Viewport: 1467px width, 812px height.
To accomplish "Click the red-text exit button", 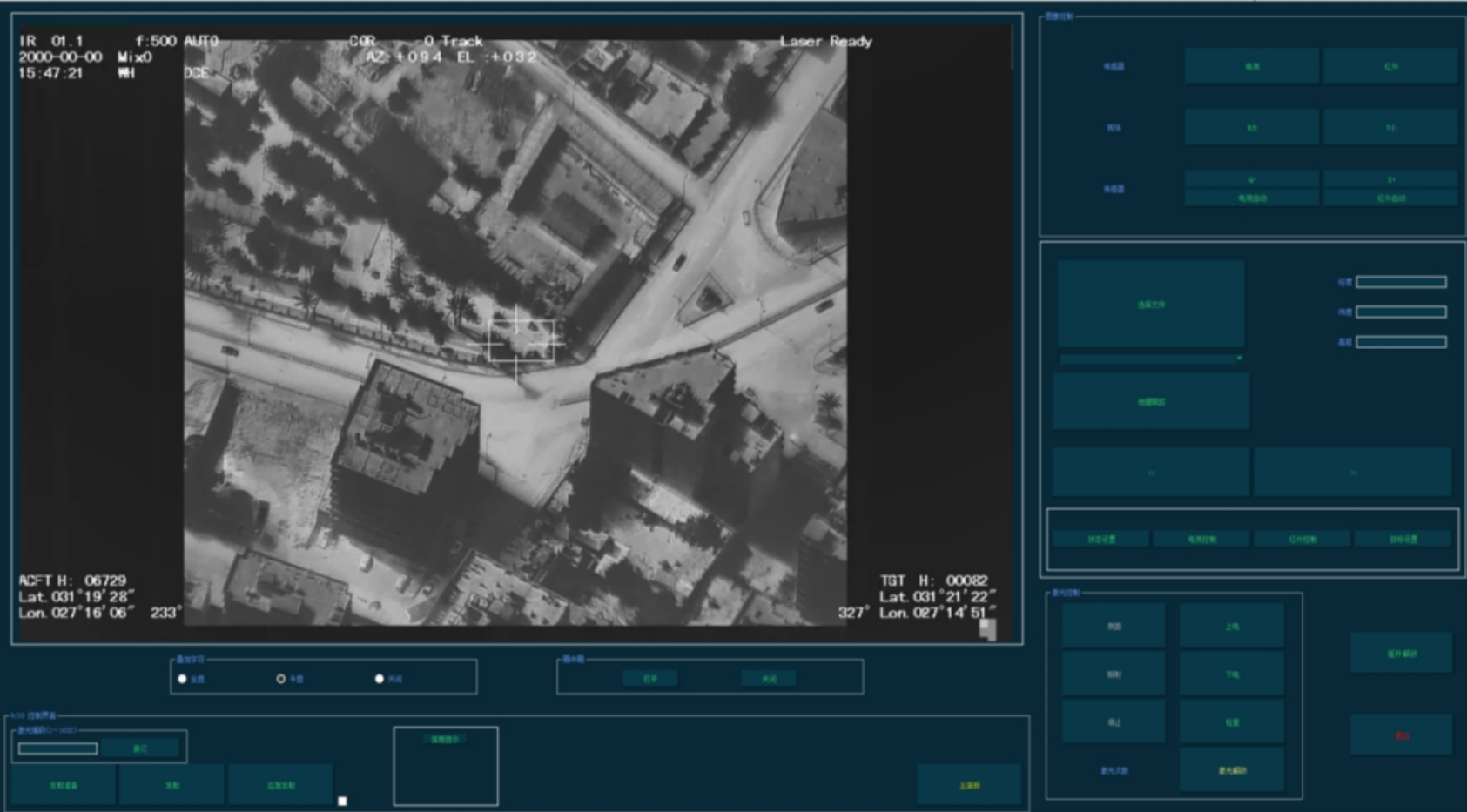I will click(1401, 735).
